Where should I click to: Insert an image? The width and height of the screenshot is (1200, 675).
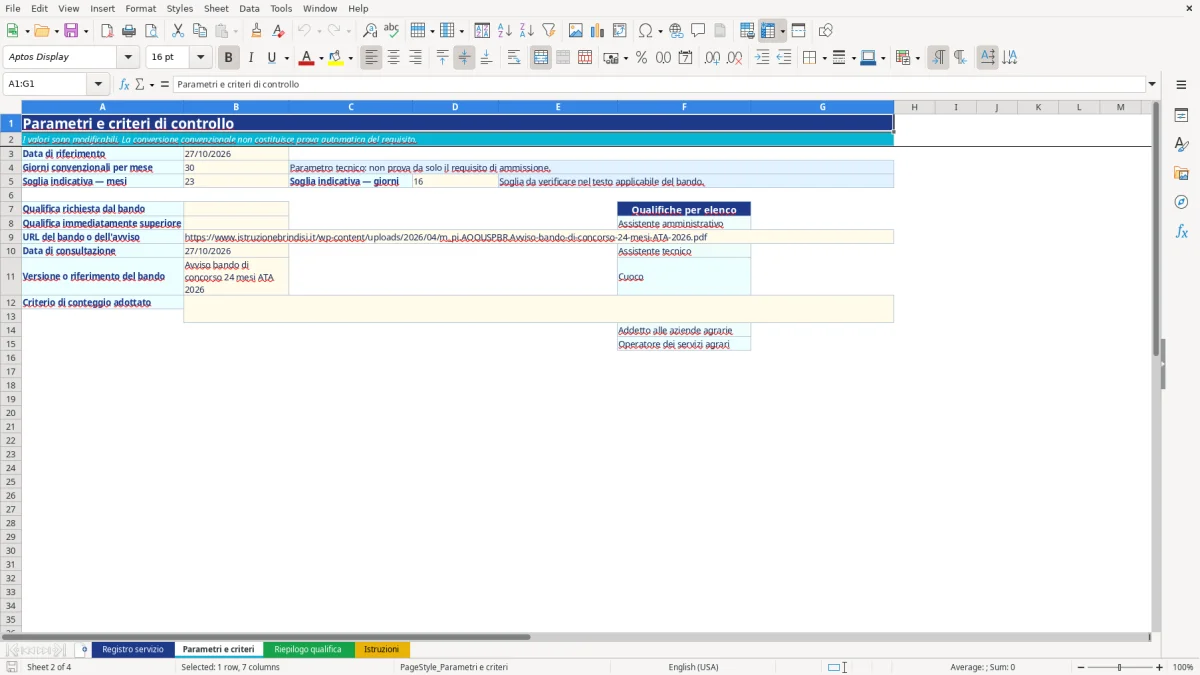pos(576,31)
